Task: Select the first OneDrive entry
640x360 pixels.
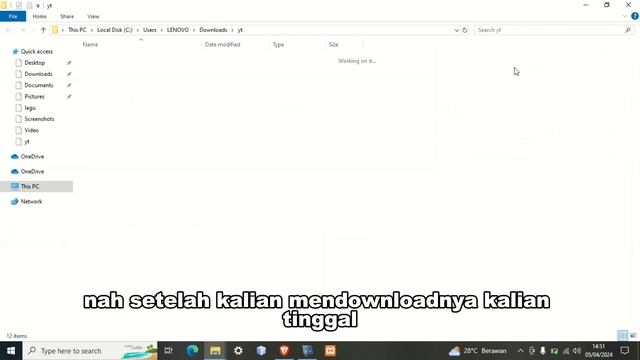Action: (32, 156)
